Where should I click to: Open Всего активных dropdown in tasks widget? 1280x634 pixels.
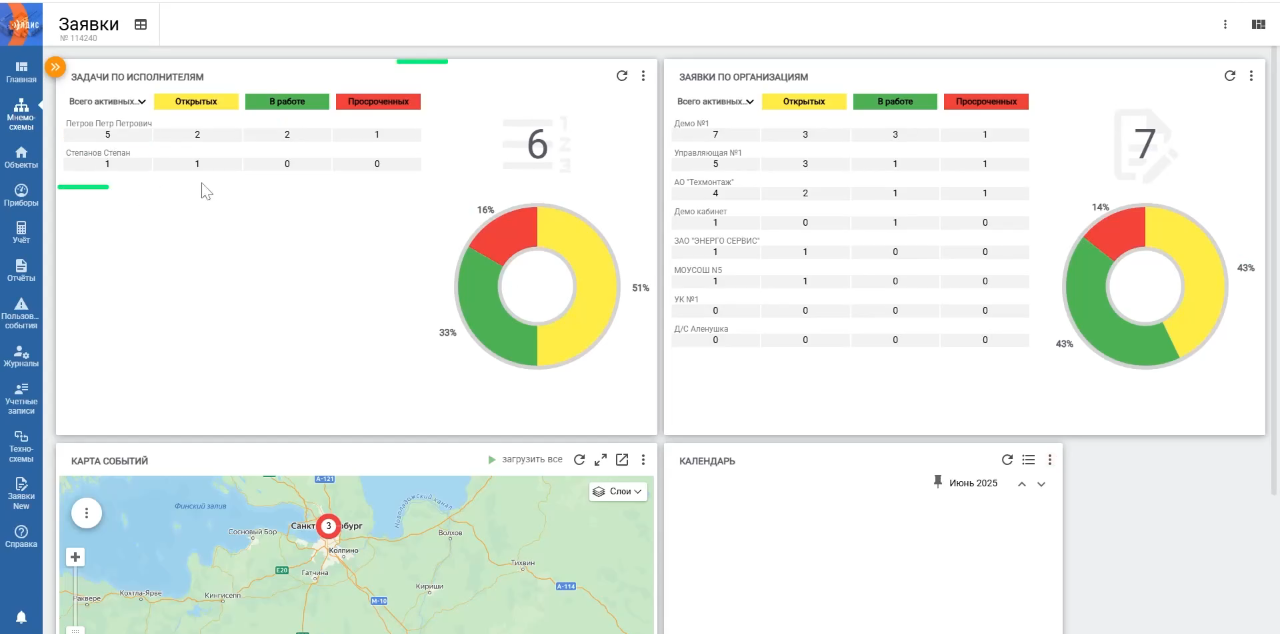pos(108,102)
